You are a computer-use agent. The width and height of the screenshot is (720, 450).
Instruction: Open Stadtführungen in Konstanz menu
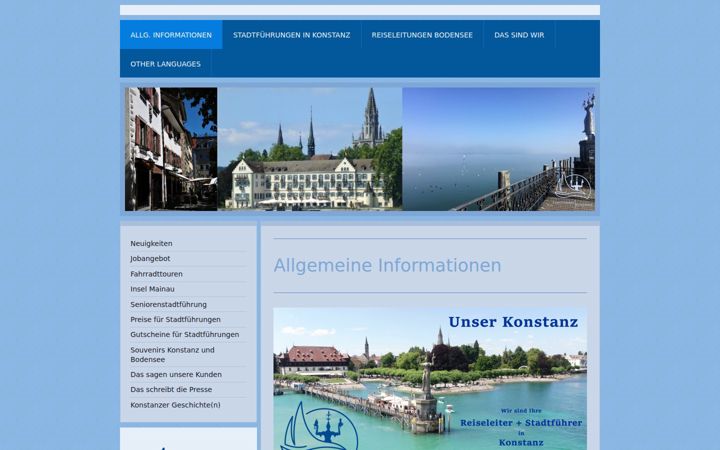292,35
